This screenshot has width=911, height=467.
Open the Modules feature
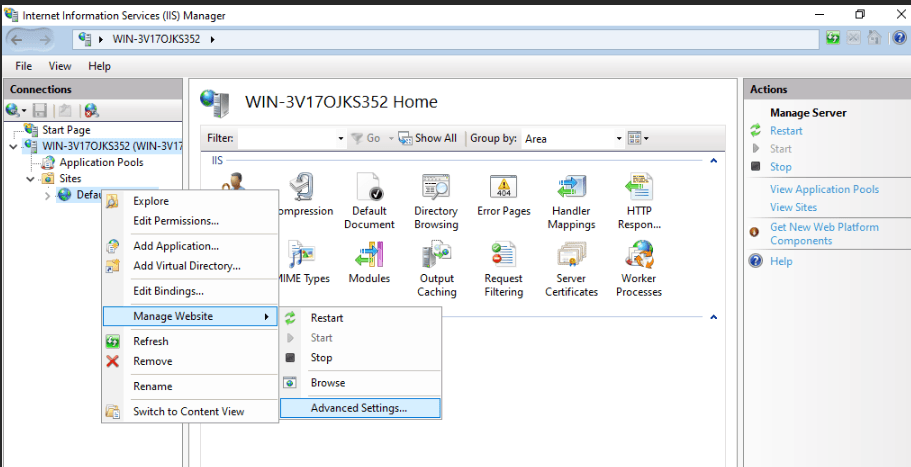[369, 263]
